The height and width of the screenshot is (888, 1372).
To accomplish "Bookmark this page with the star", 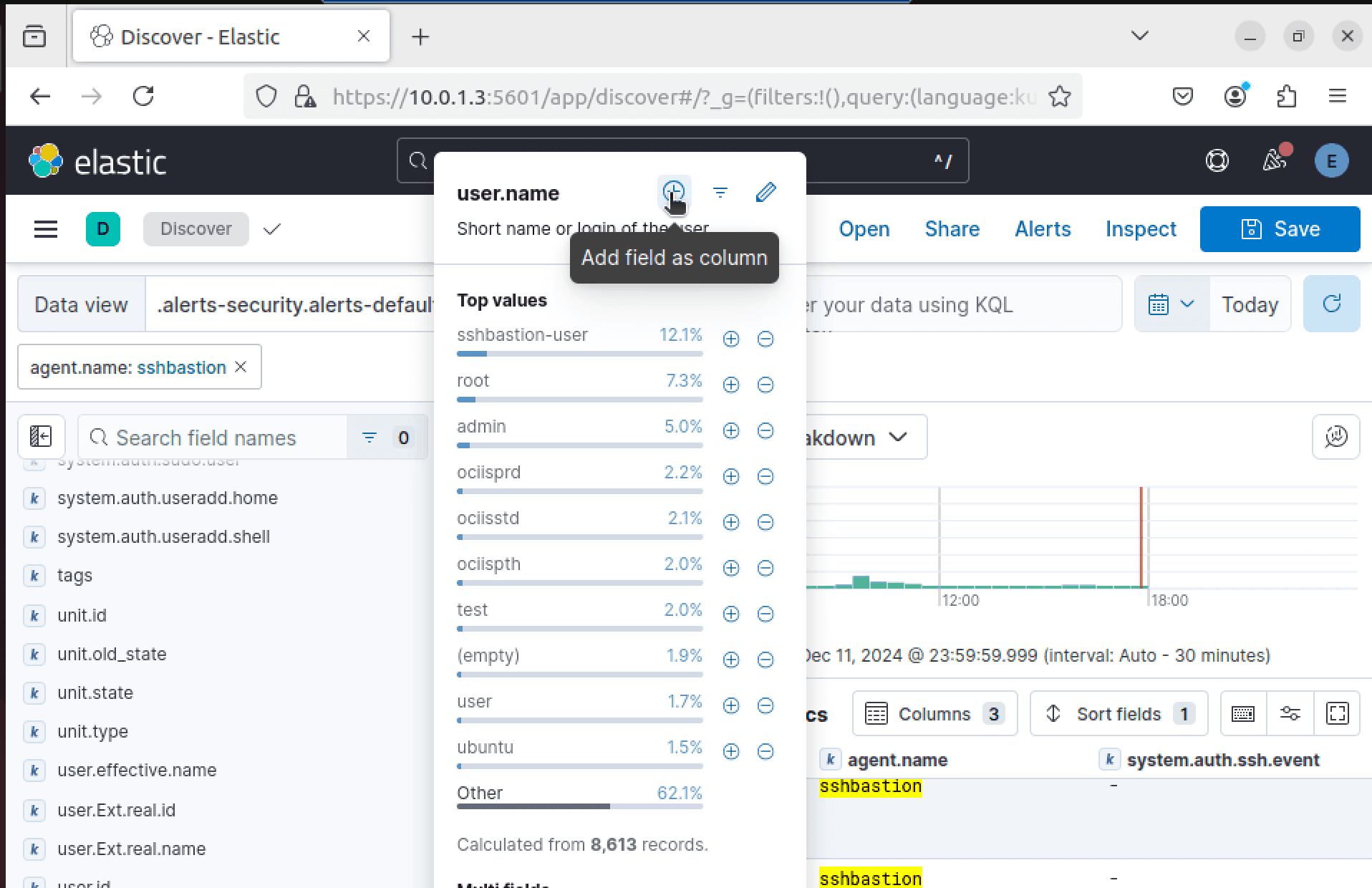I will click(1061, 96).
